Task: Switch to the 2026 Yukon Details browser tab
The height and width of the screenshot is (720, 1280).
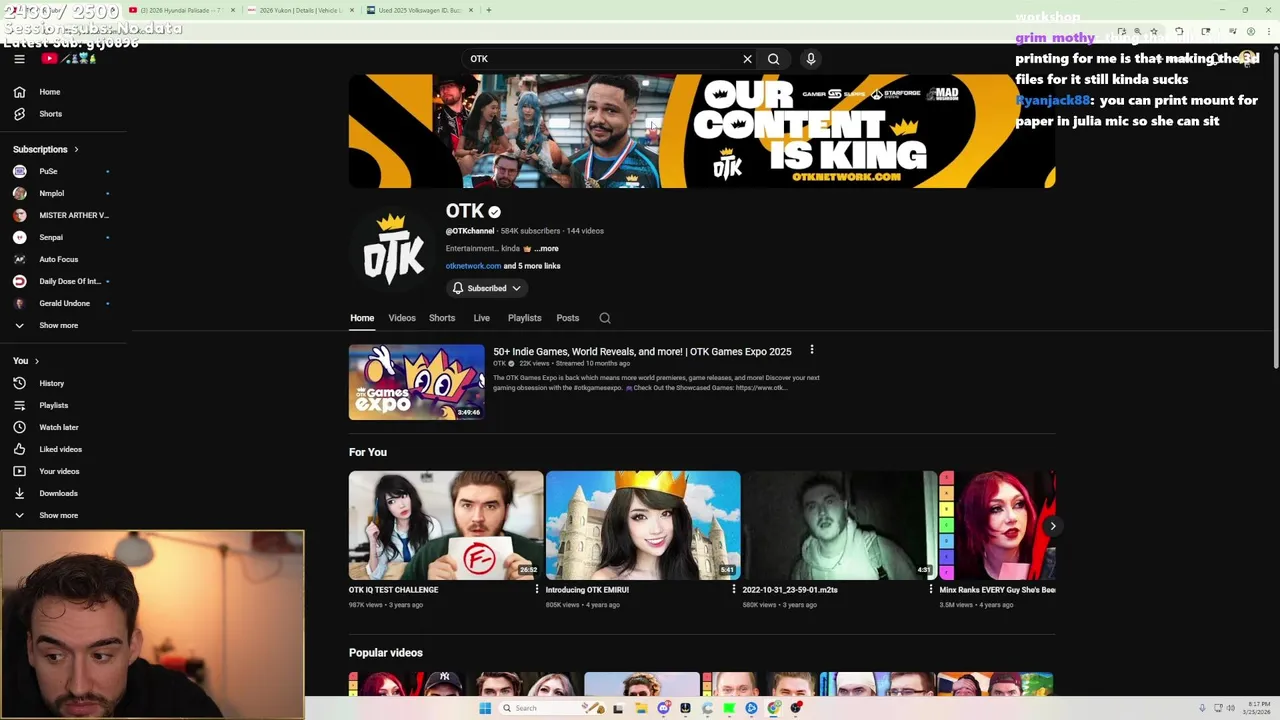Action: (x=301, y=10)
